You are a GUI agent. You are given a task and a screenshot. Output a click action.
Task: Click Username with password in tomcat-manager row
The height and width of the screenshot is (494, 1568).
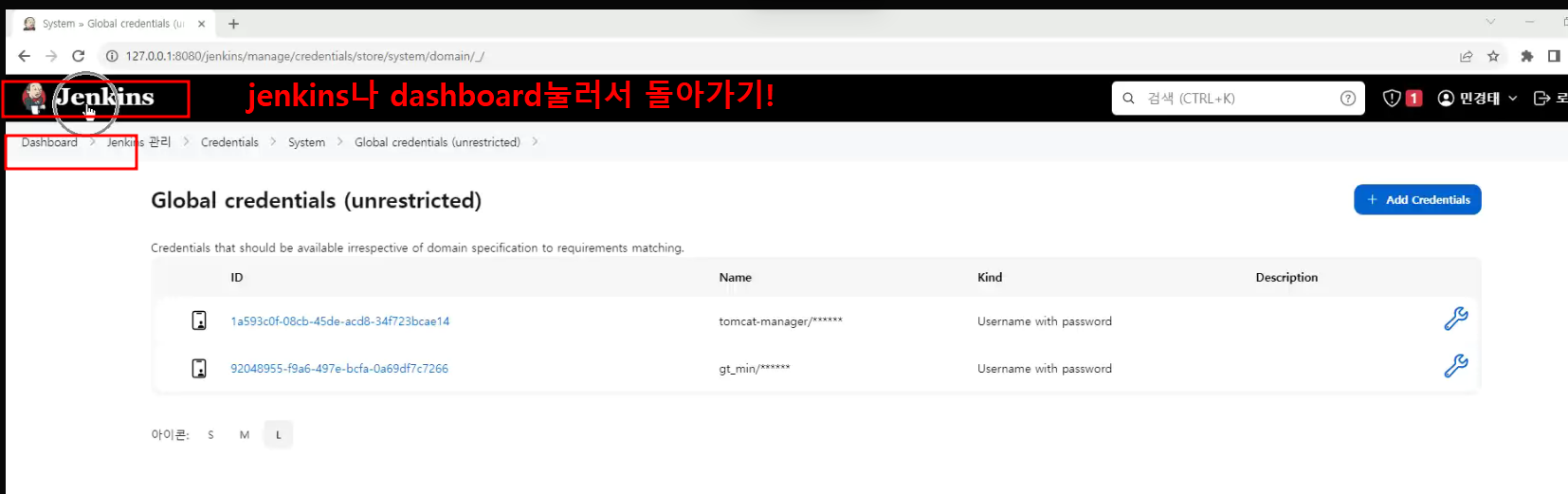(x=1045, y=321)
